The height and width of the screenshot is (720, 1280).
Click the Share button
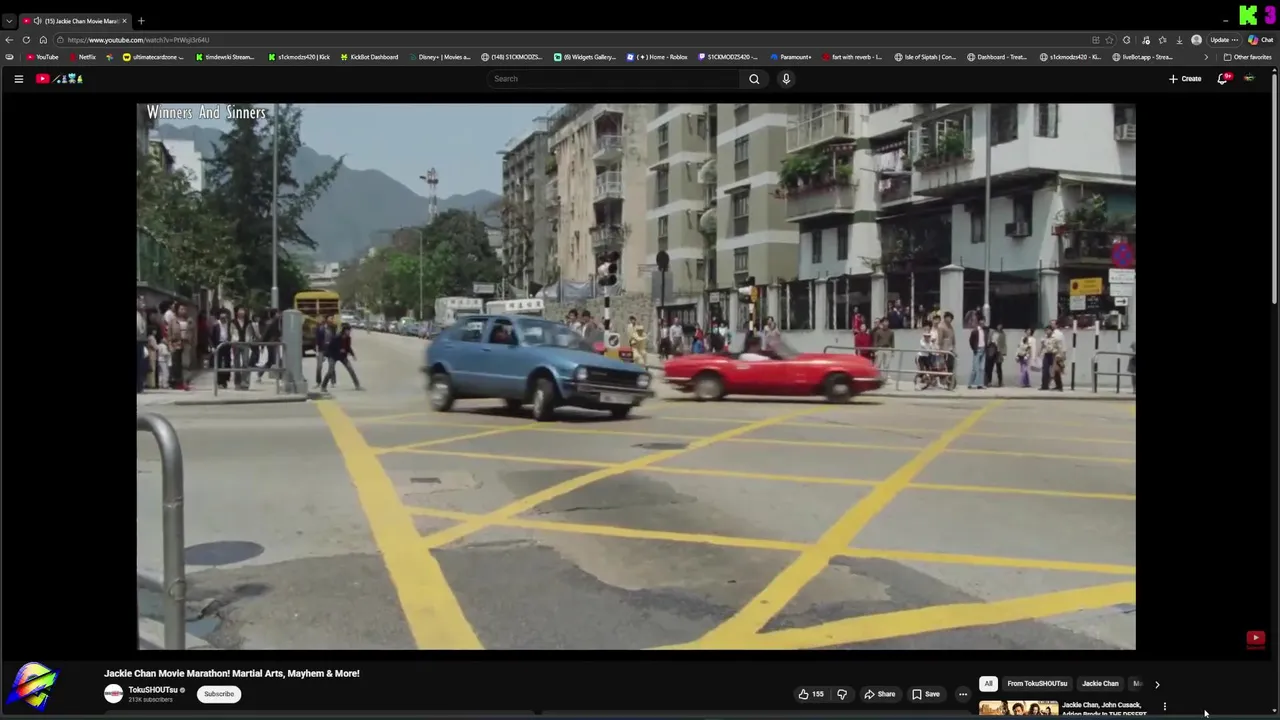tap(880, 694)
